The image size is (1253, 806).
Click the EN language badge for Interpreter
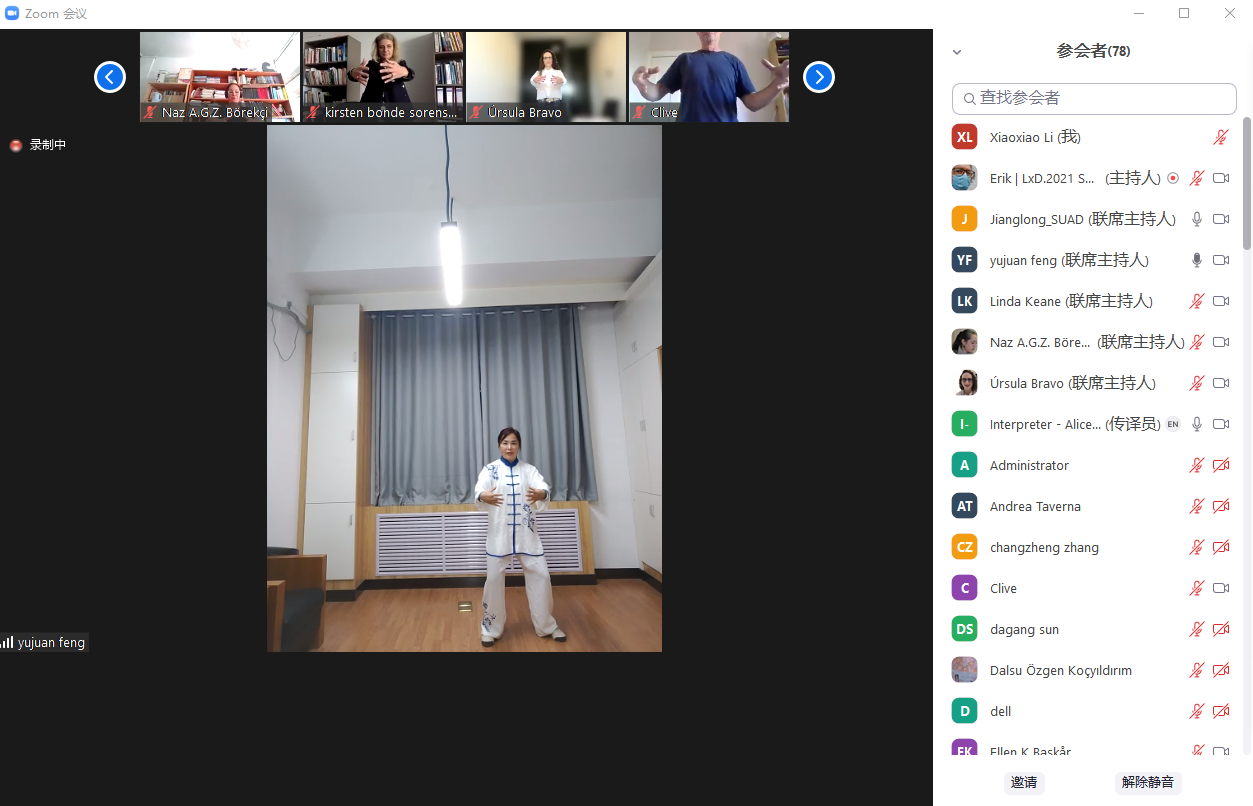pos(1173,424)
